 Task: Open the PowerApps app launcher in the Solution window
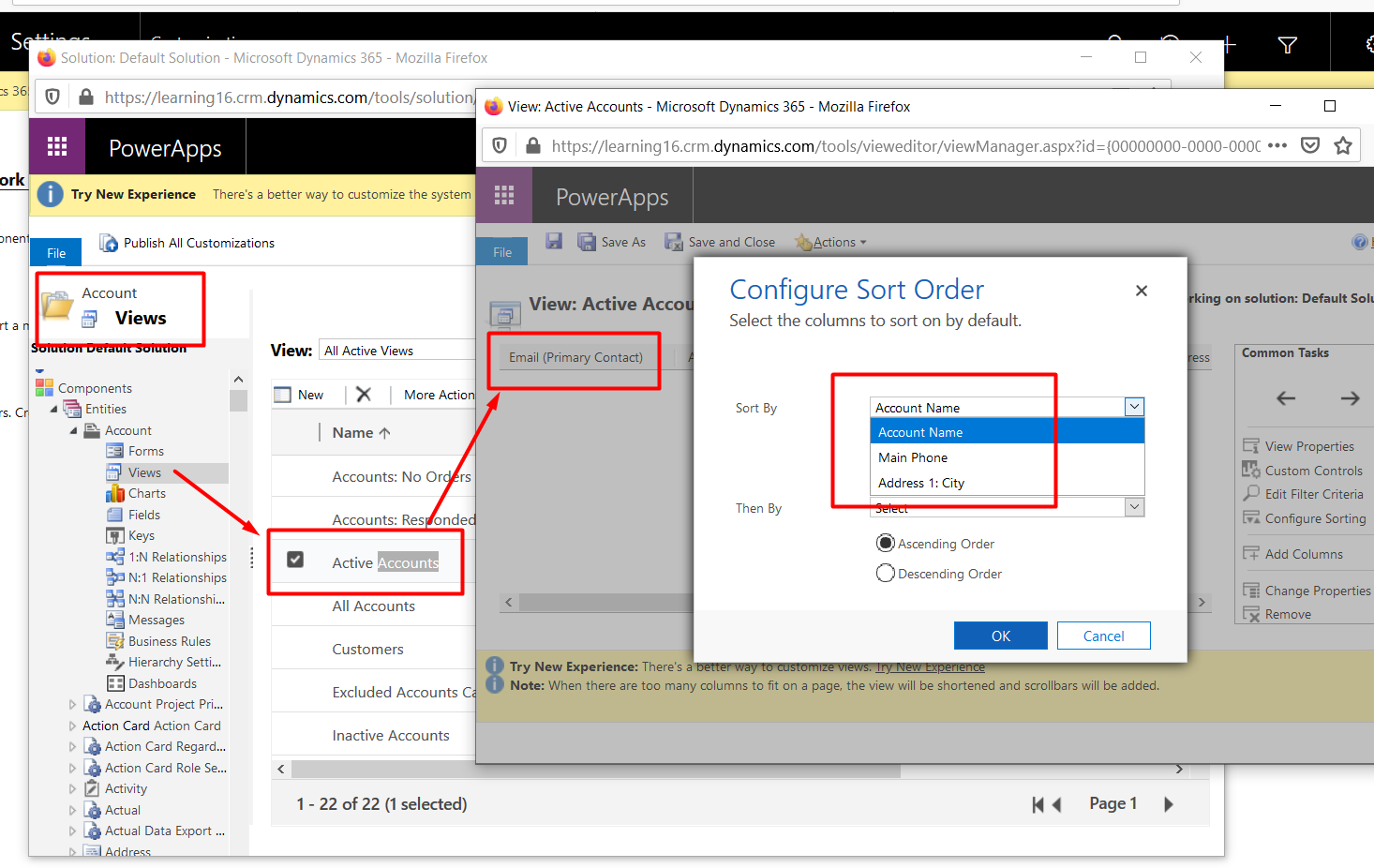[57, 146]
